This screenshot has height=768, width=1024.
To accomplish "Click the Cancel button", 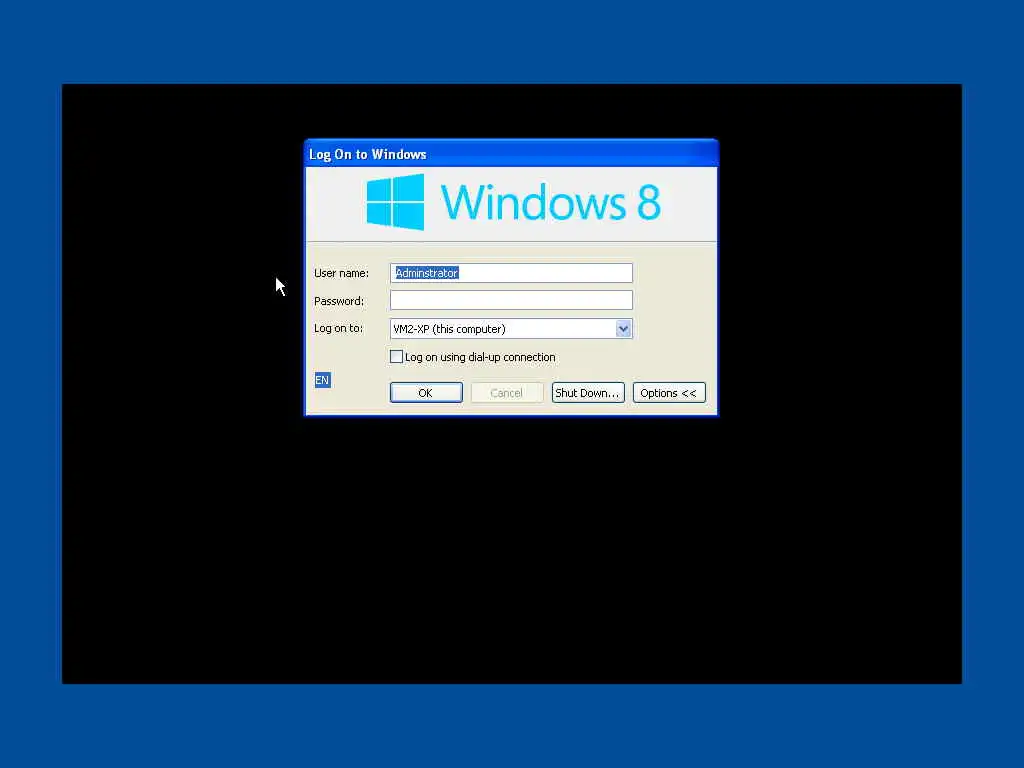I will 507,392.
